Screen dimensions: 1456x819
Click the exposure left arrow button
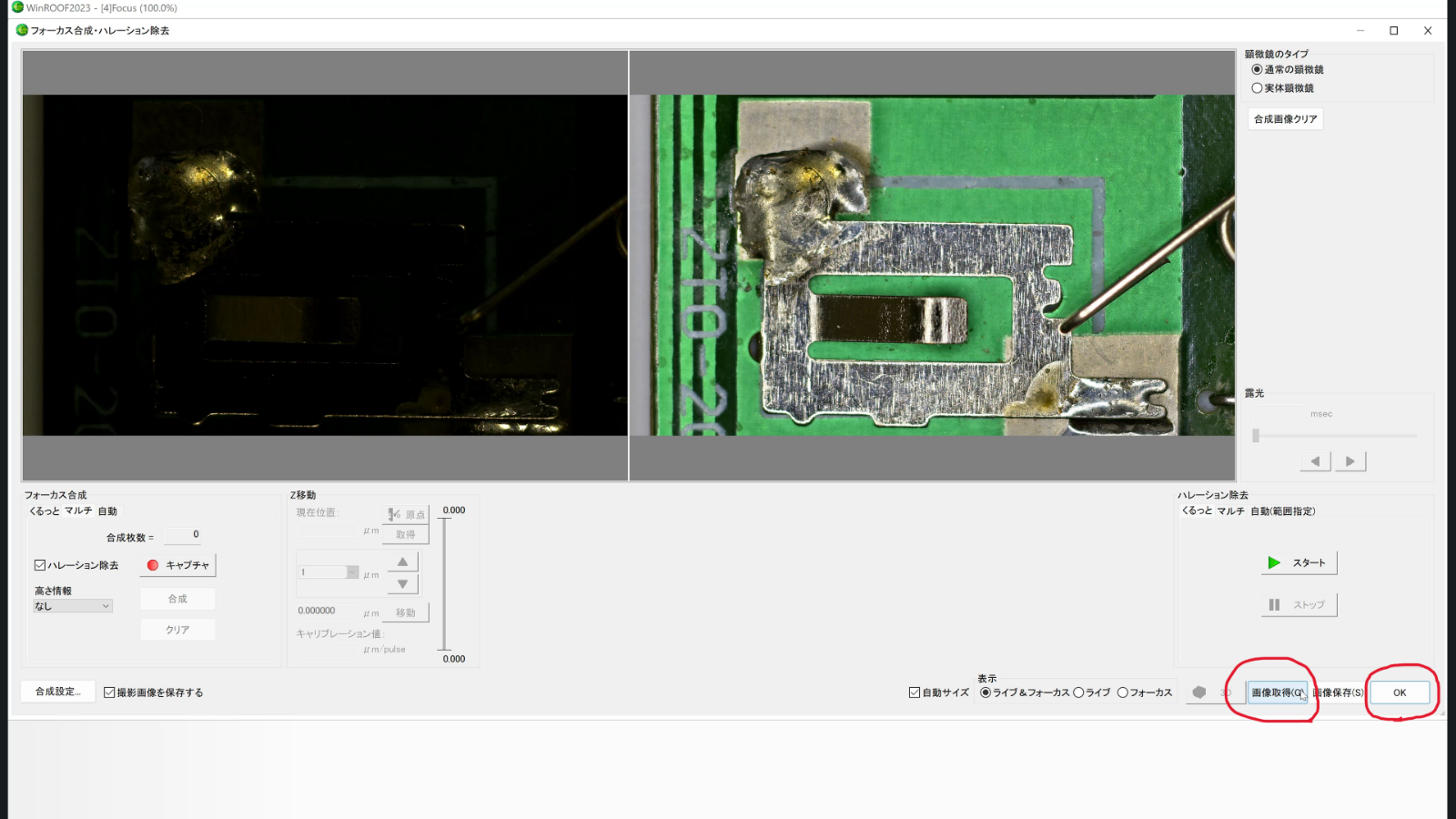(1315, 461)
